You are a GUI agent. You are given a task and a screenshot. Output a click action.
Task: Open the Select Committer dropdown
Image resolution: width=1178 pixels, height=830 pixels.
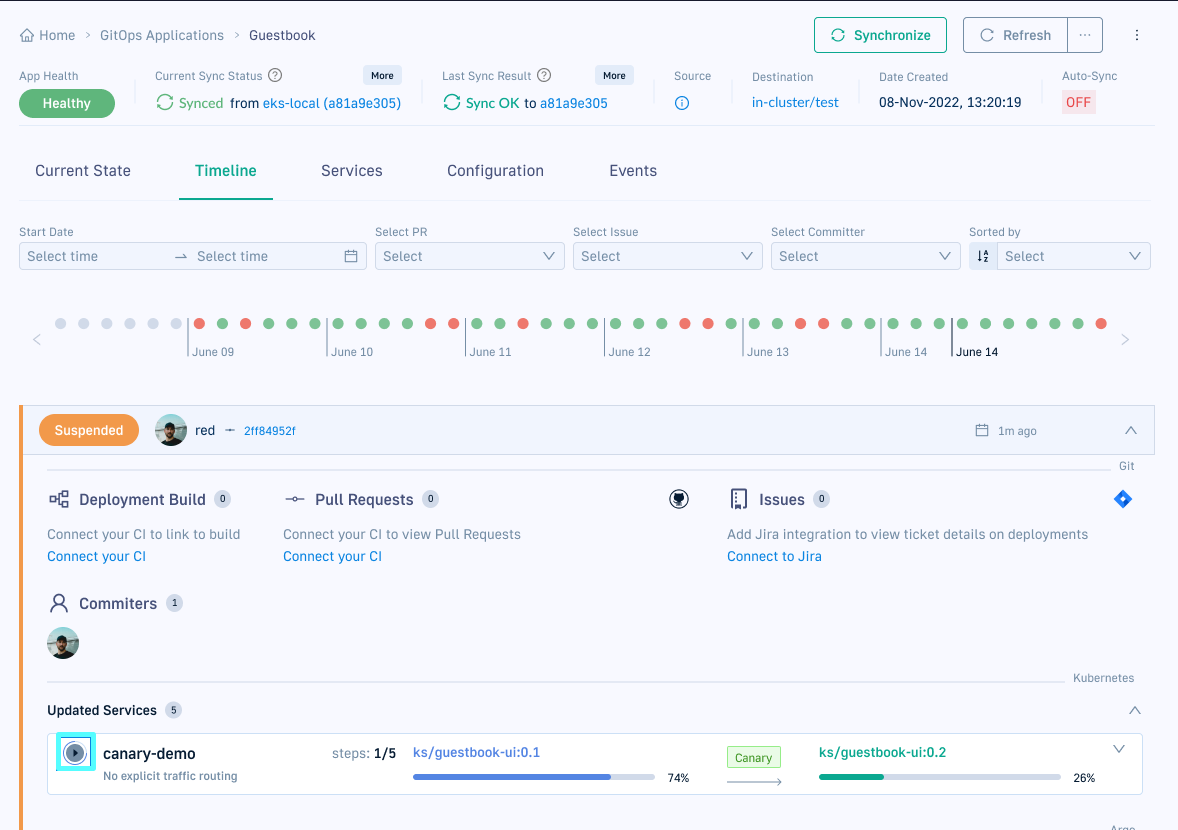click(865, 256)
